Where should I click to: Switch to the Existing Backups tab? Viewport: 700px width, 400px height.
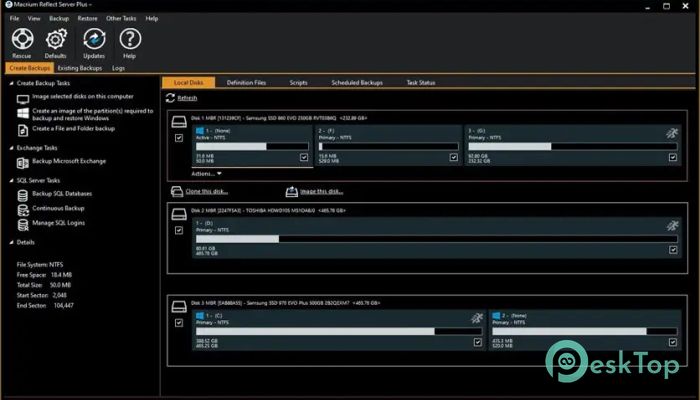coord(80,68)
